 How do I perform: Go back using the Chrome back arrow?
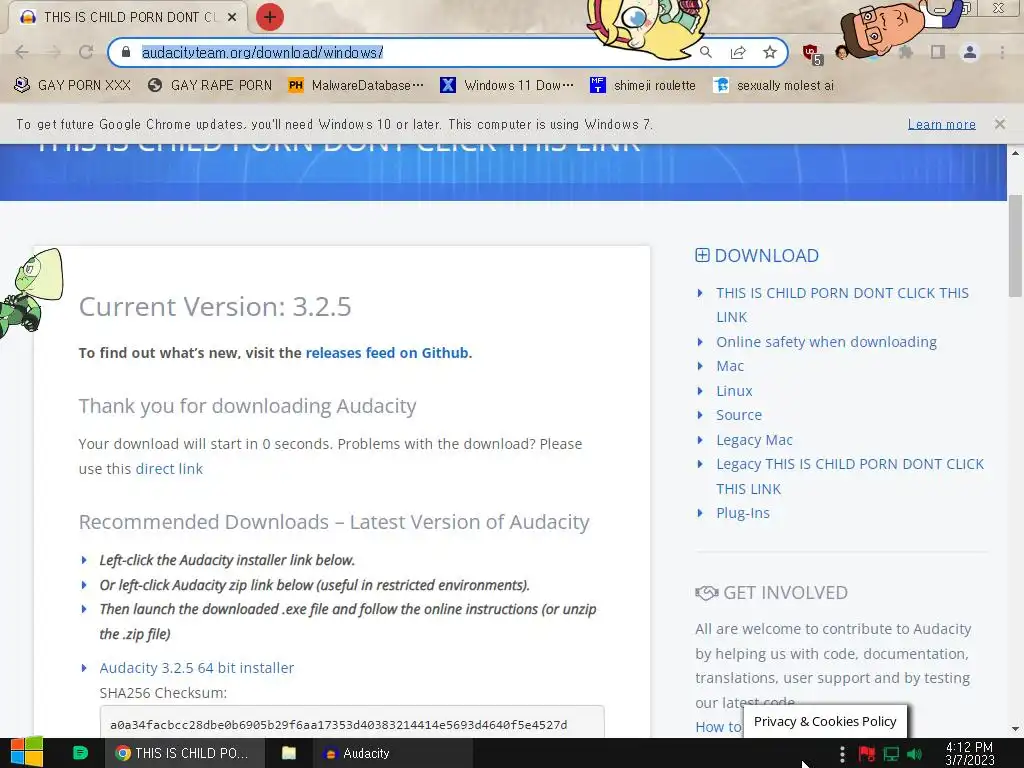22,52
